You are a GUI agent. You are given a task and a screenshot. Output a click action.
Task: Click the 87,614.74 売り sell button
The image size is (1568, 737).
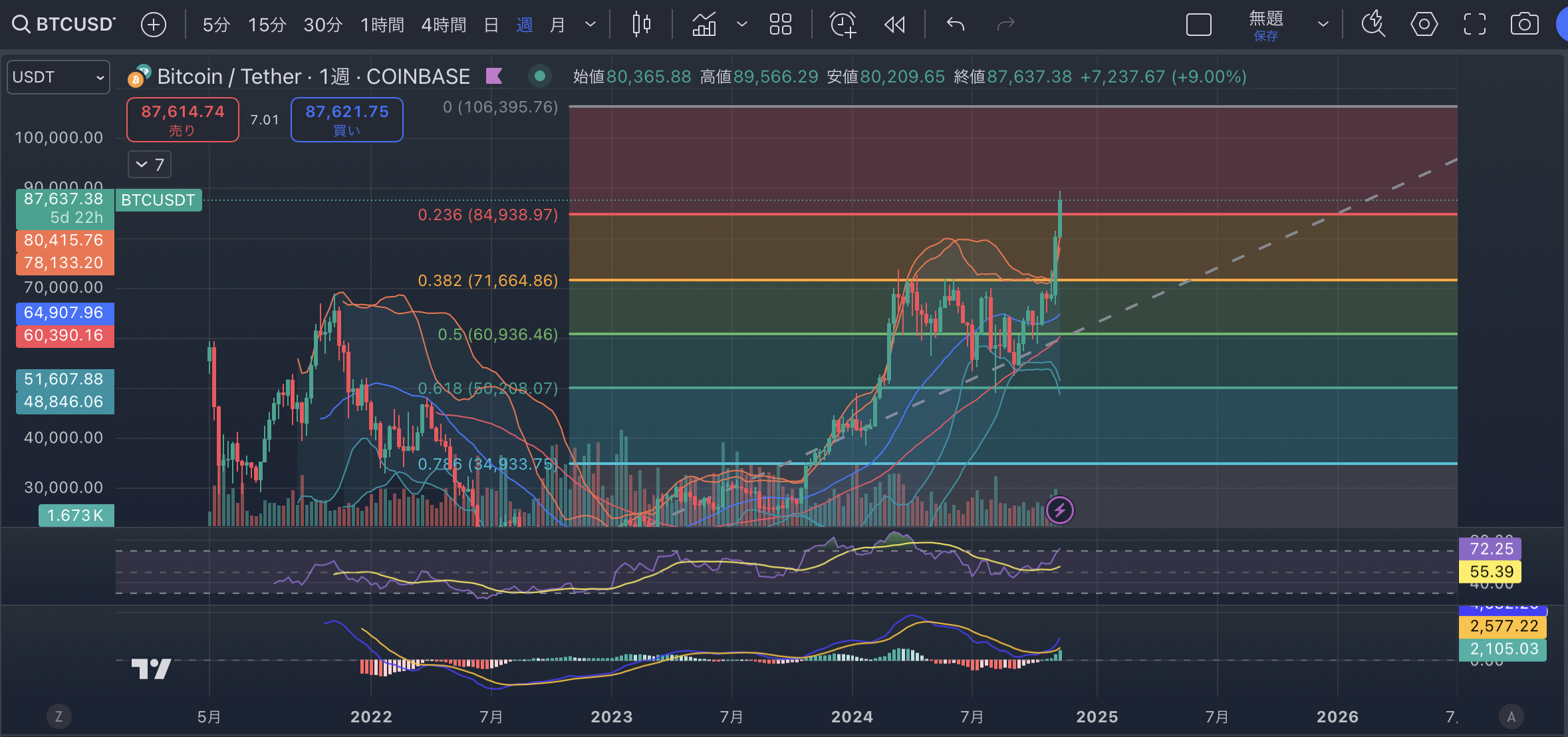pyautogui.click(x=183, y=120)
